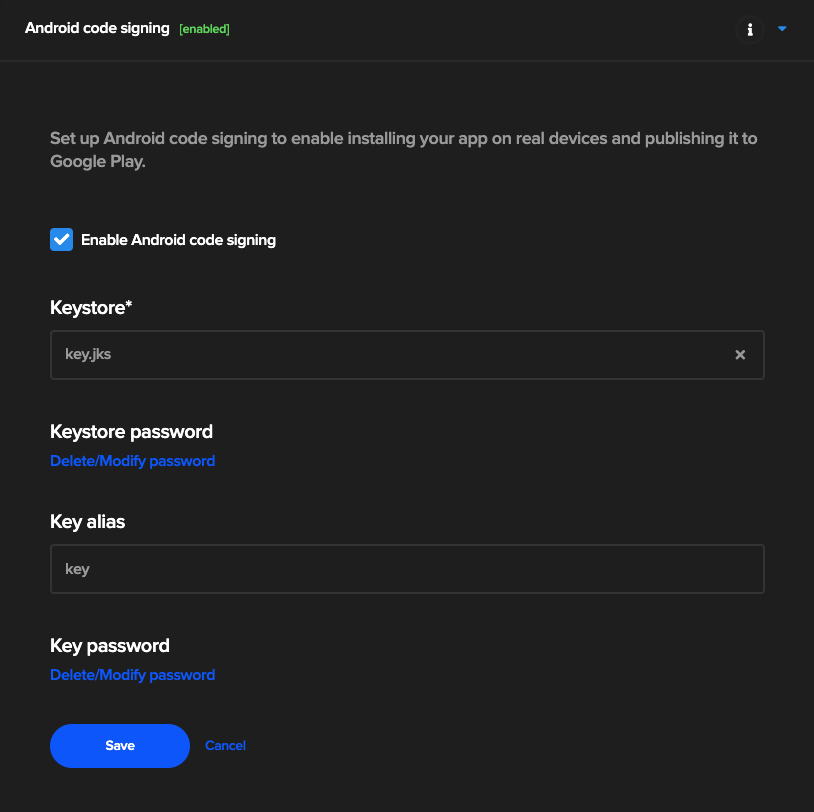Cancel the code signing changes
814x812 pixels.
point(225,746)
